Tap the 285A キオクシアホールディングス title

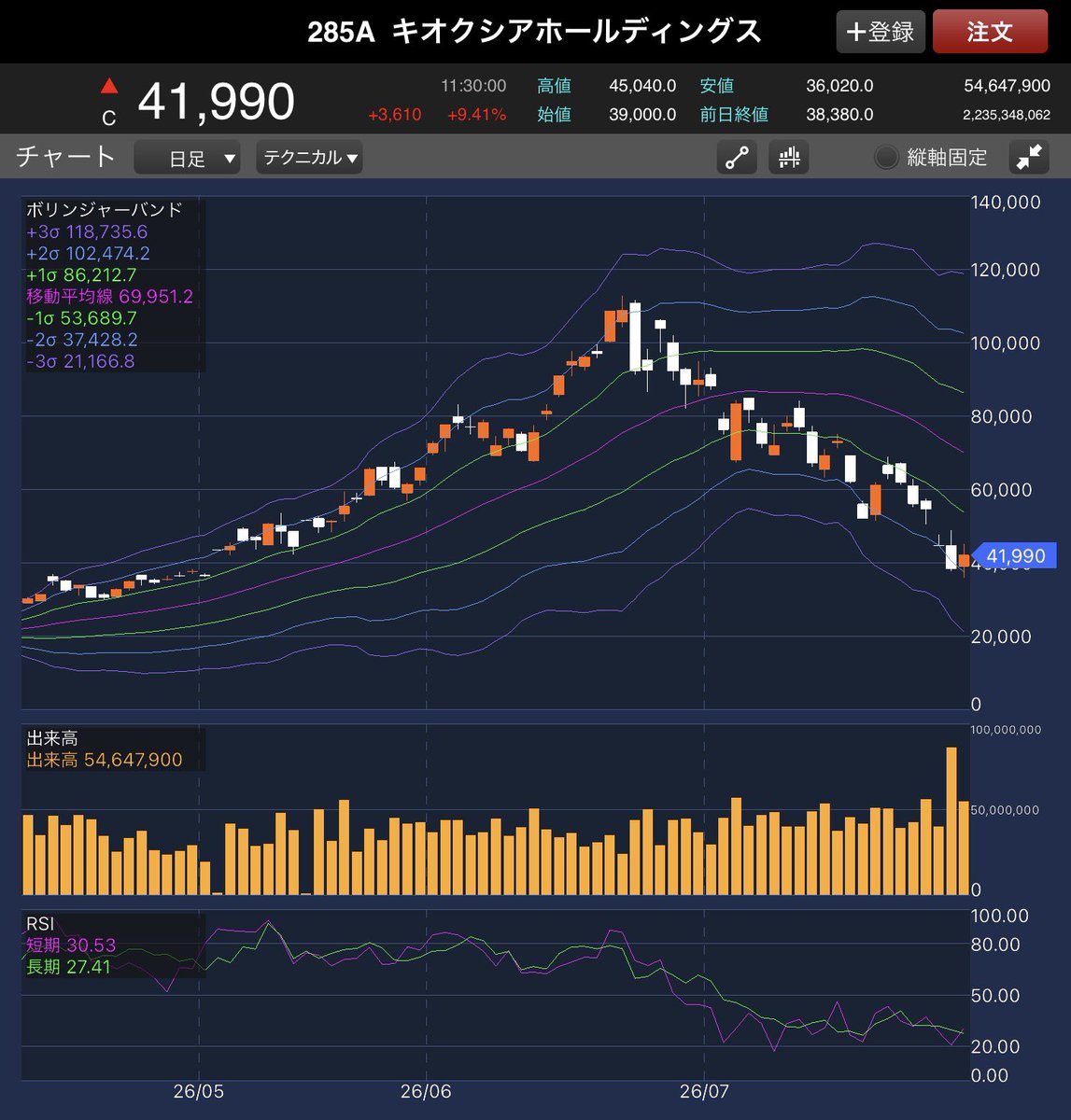coord(535,32)
